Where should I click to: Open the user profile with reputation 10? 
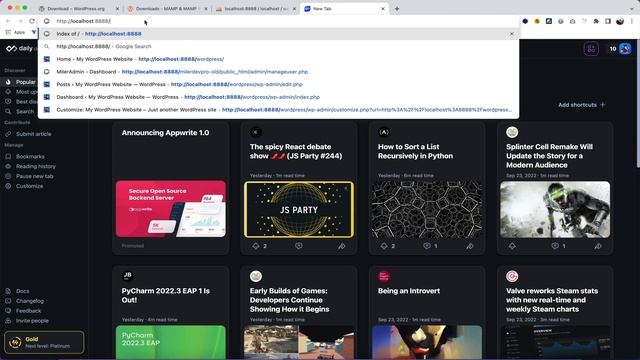coord(620,49)
